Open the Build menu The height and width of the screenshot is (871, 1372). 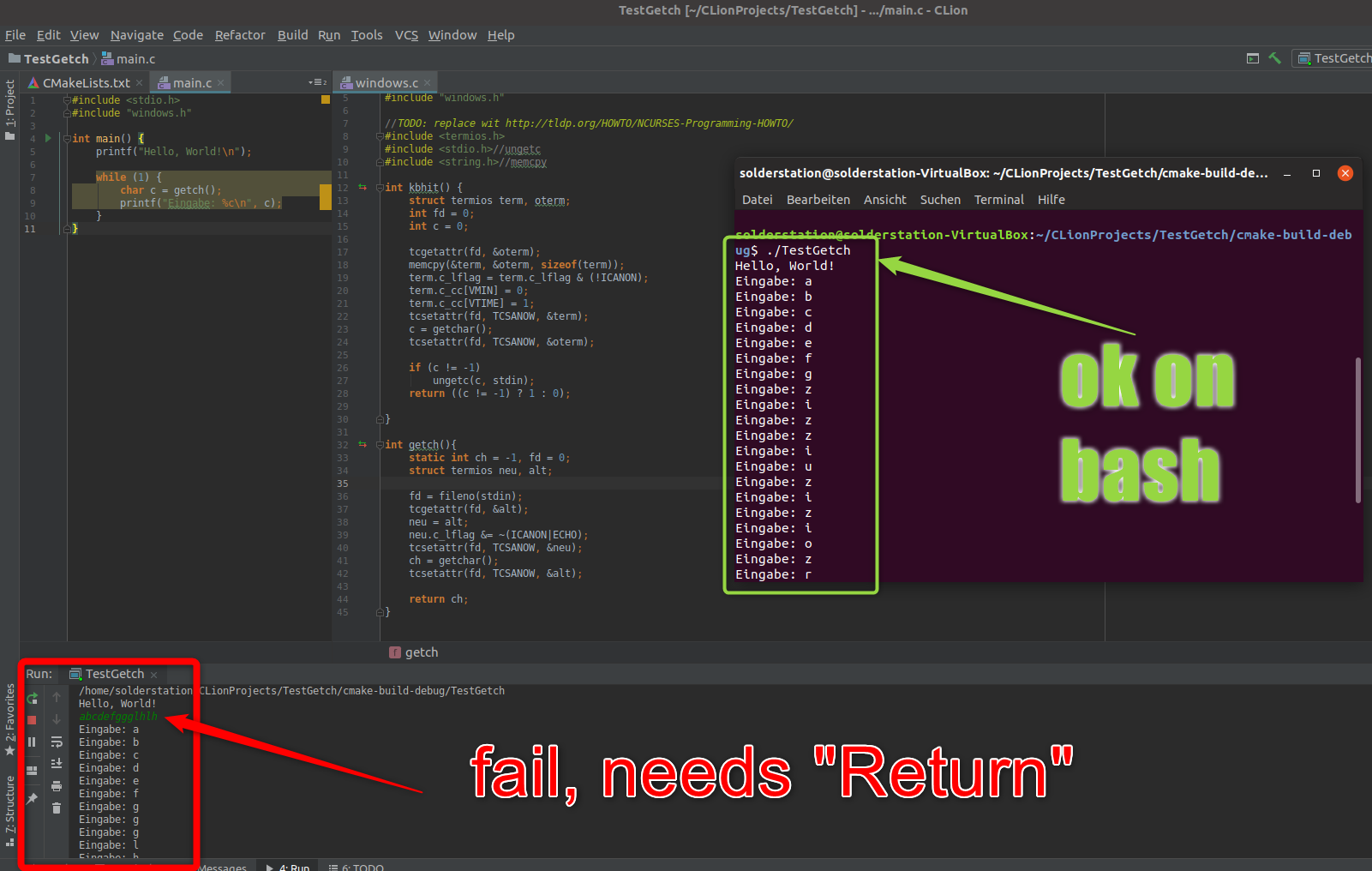tap(292, 35)
